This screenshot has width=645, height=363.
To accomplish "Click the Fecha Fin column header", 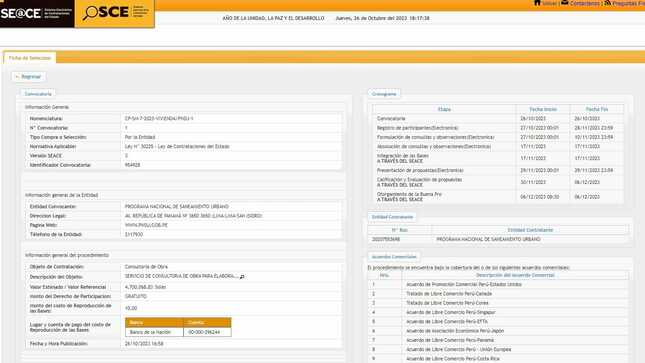I will coord(597,109).
